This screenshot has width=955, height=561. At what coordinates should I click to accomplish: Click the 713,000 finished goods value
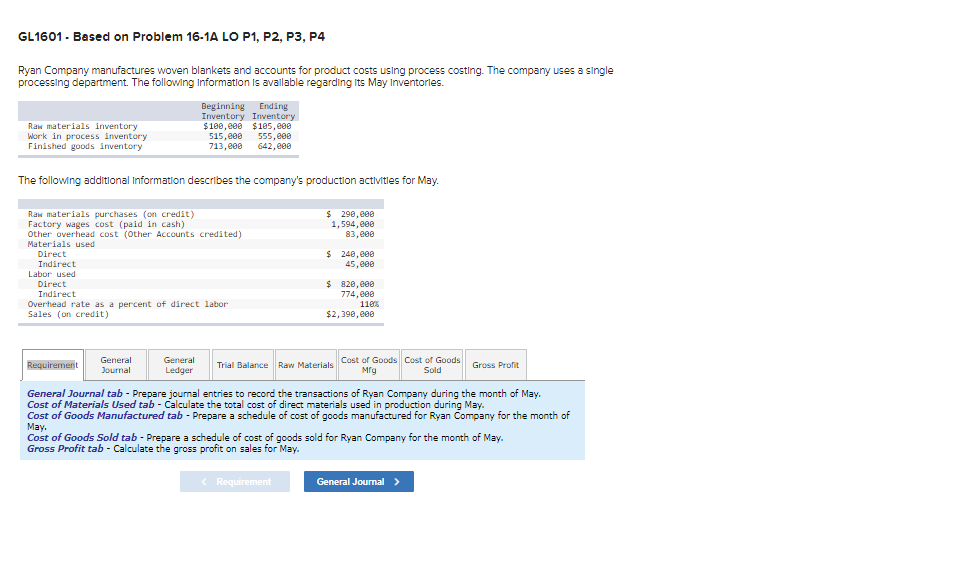point(225,146)
